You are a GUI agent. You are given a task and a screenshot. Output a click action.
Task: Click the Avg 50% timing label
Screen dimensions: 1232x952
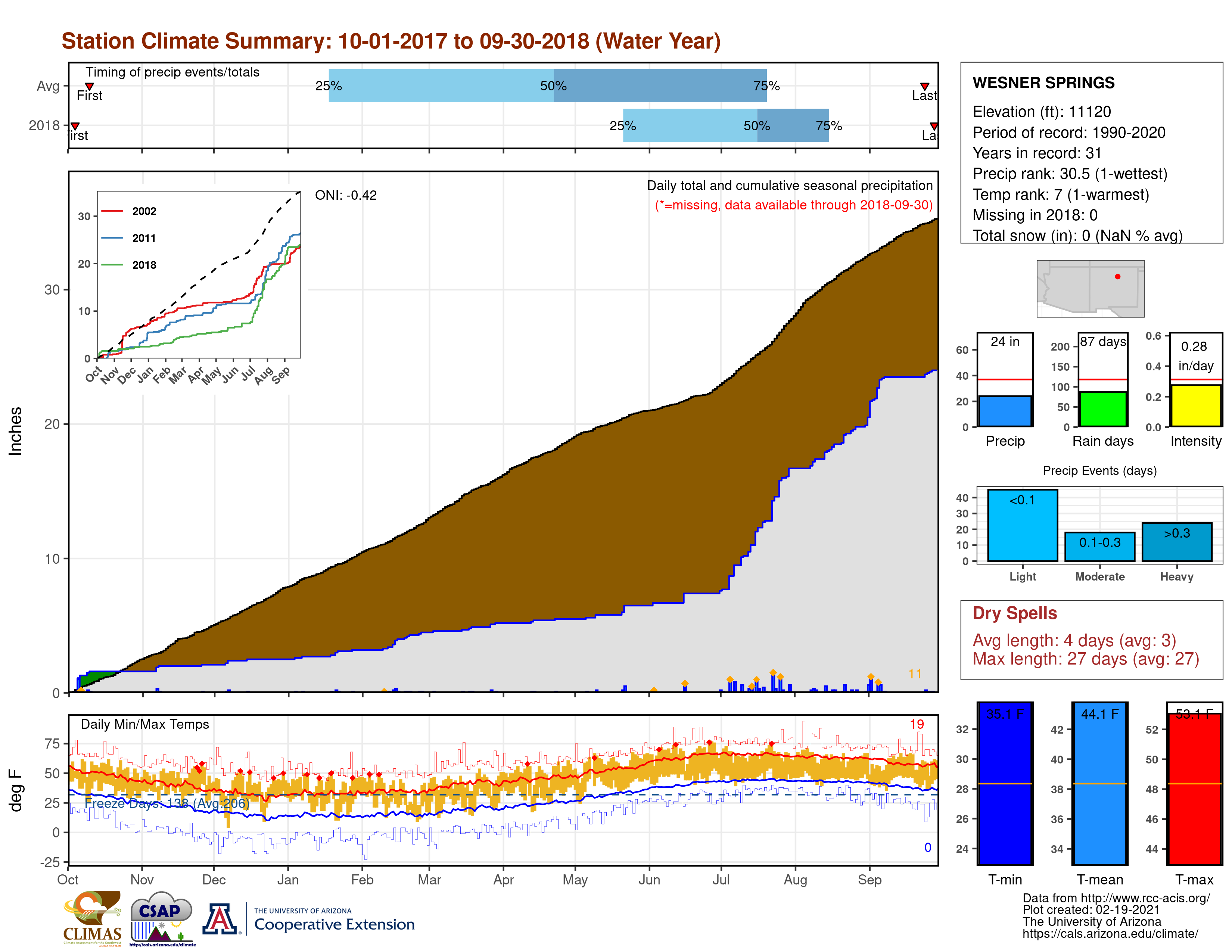(x=553, y=86)
